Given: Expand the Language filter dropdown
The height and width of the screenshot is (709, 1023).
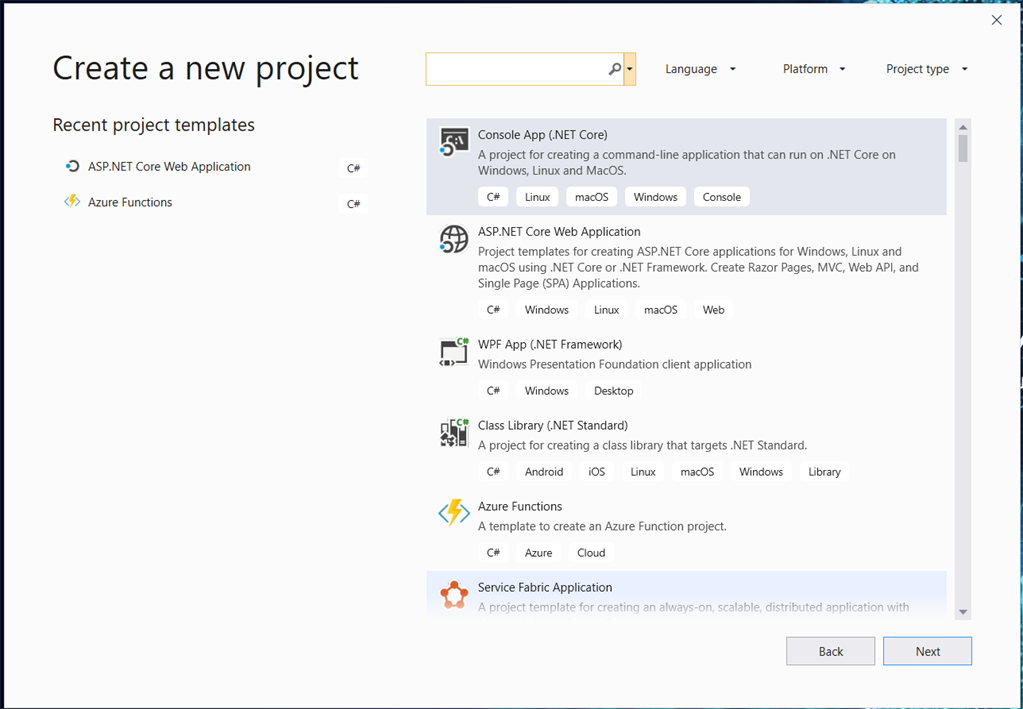Looking at the screenshot, I should 700,69.
